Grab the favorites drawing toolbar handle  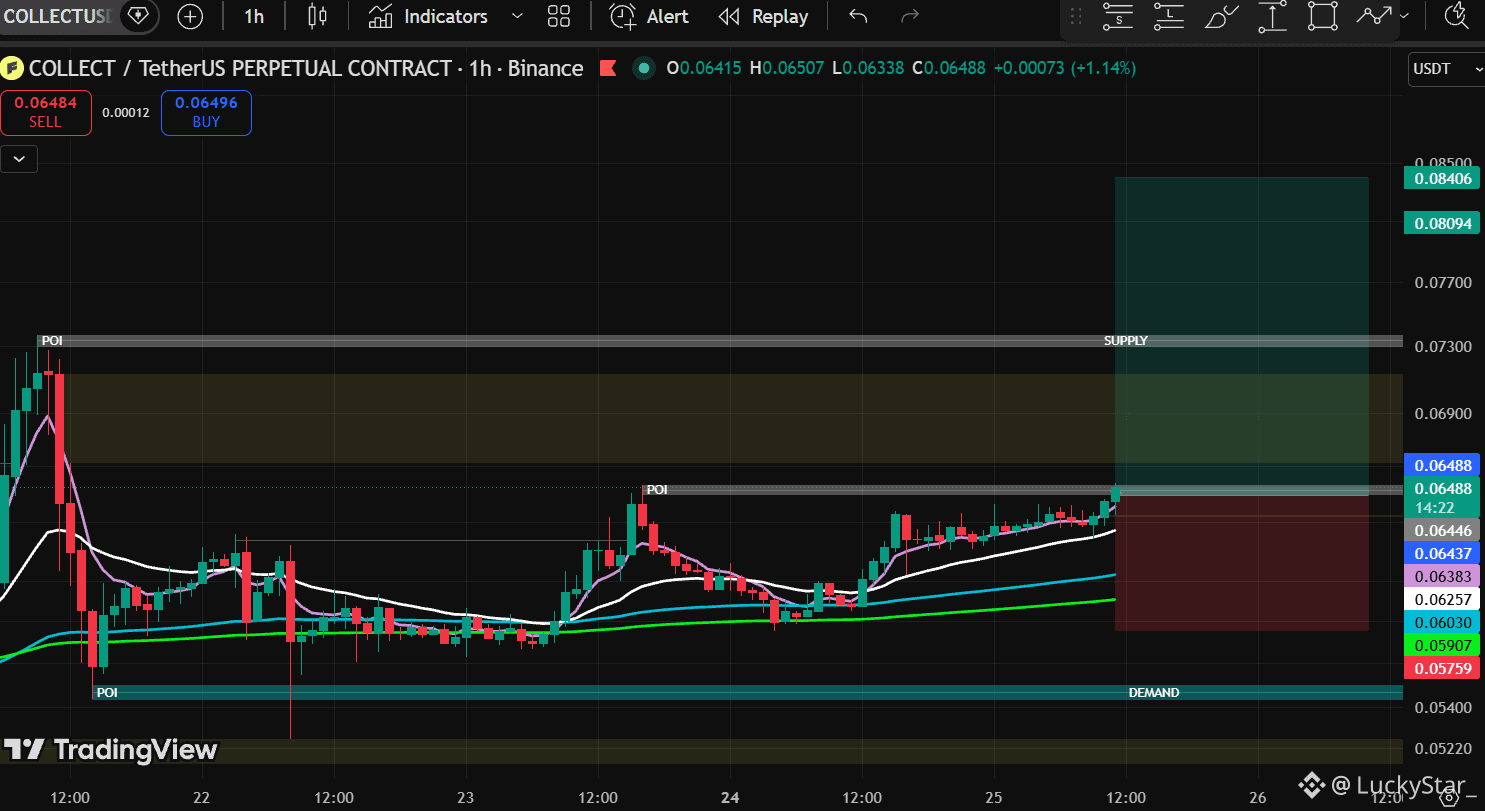1076,16
